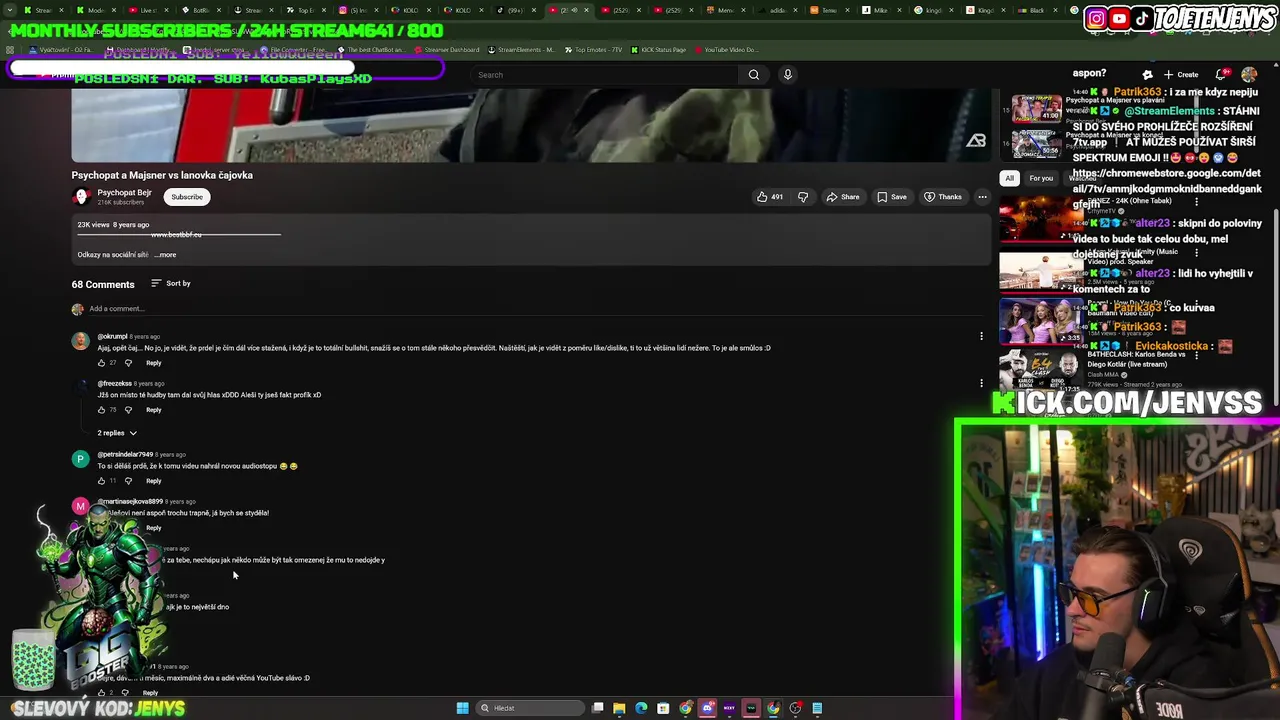This screenshot has height=720, width=1280.
Task: Like the video with 491 likes
Action: [x=769, y=197]
